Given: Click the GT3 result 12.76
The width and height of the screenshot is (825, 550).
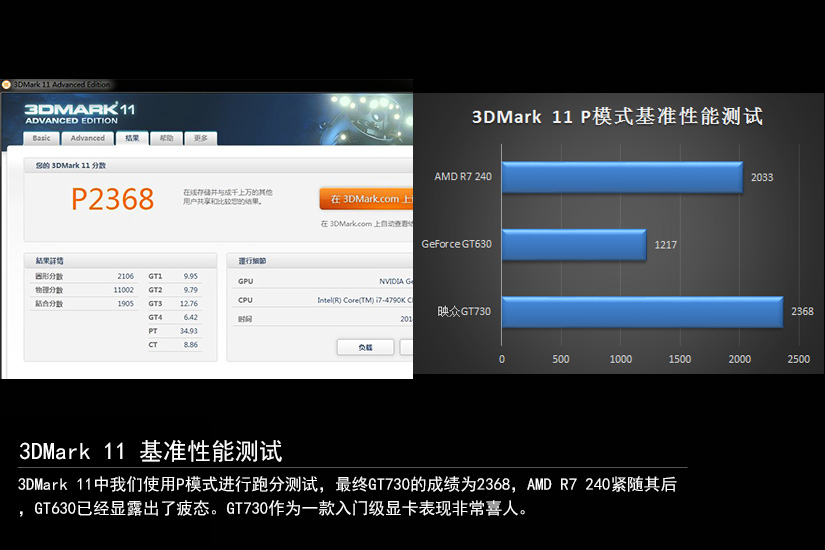Looking at the screenshot, I should click(189, 303).
